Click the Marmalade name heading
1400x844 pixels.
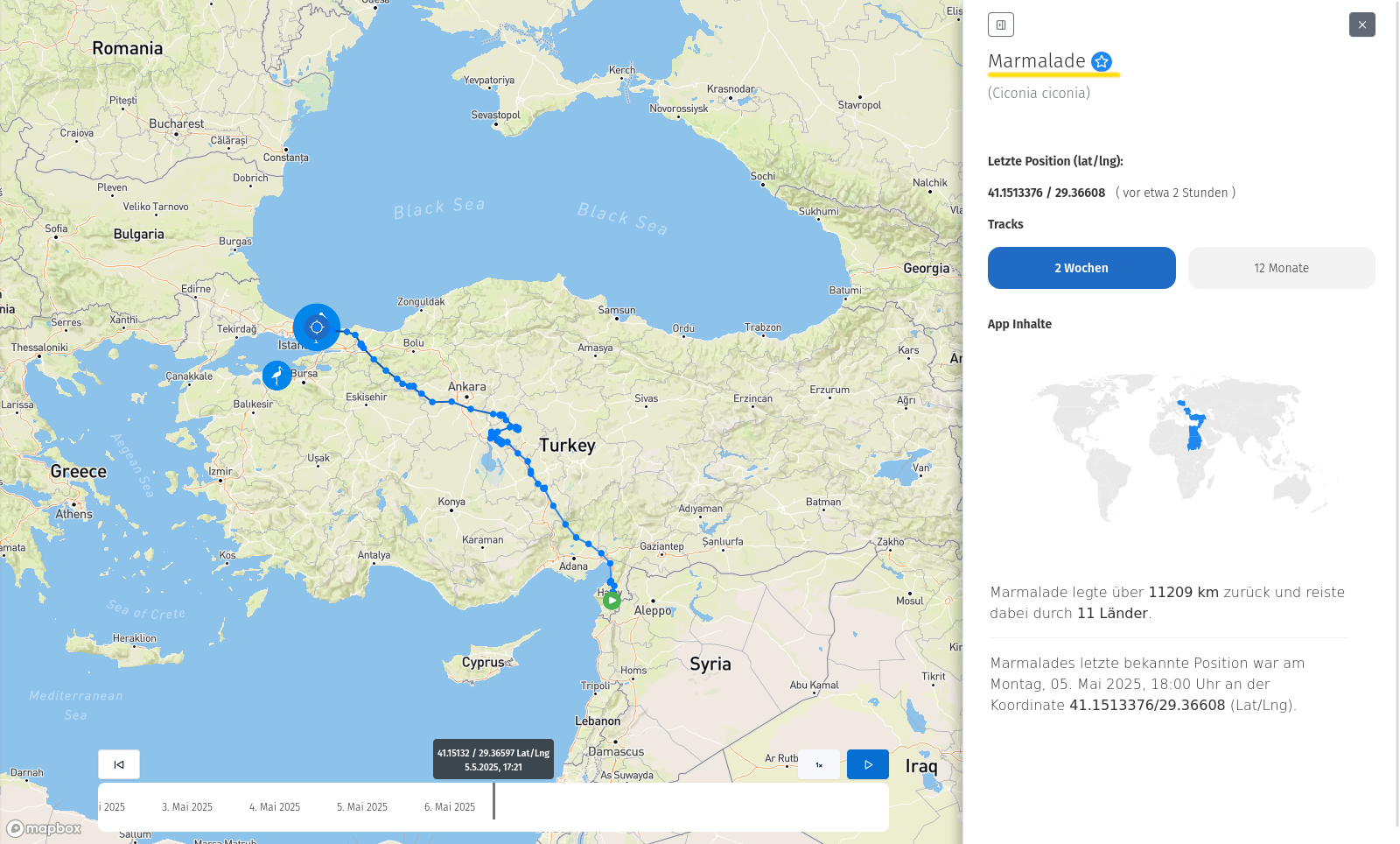click(1036, 61)
